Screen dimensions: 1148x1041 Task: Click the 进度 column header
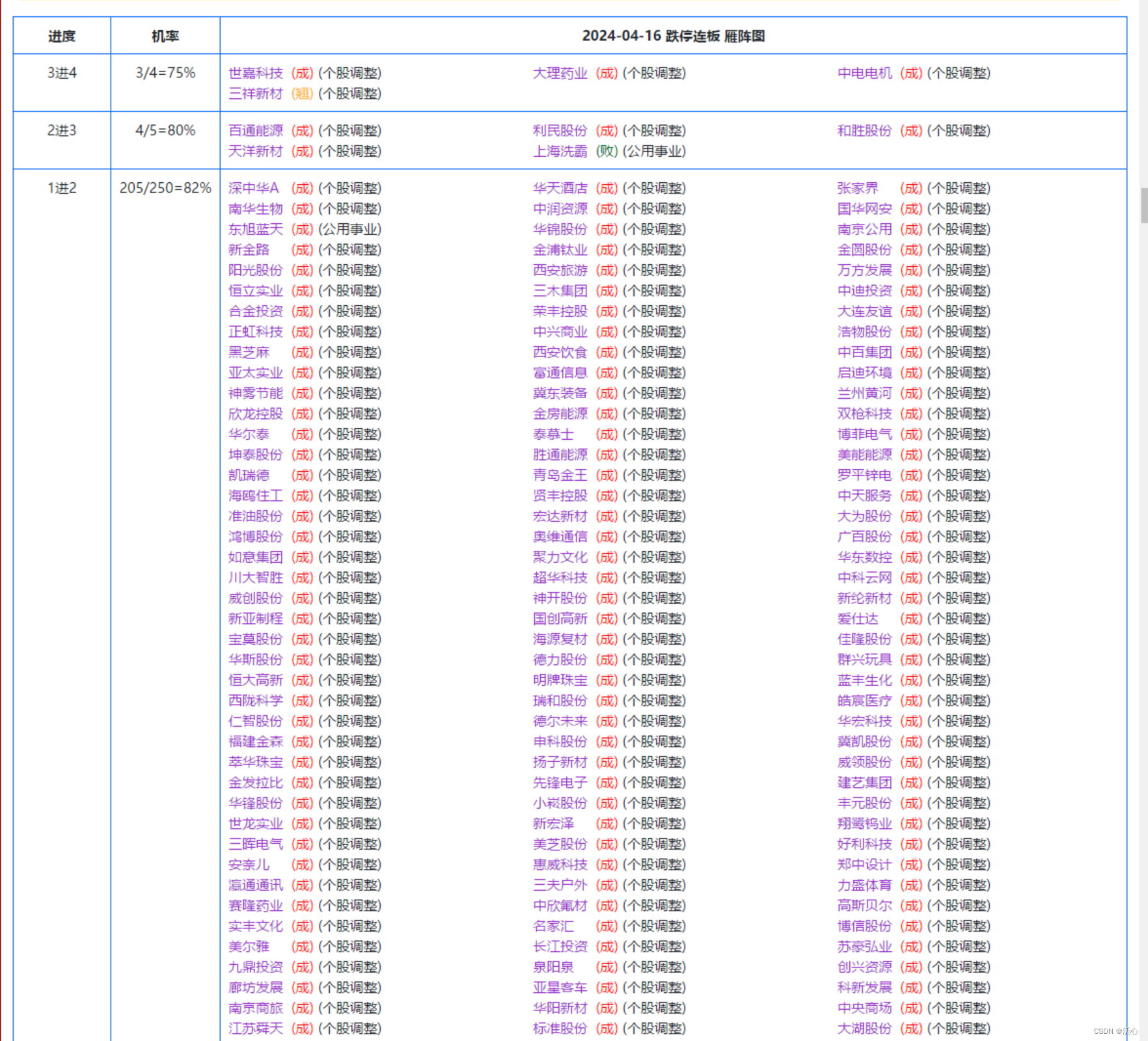62,36
